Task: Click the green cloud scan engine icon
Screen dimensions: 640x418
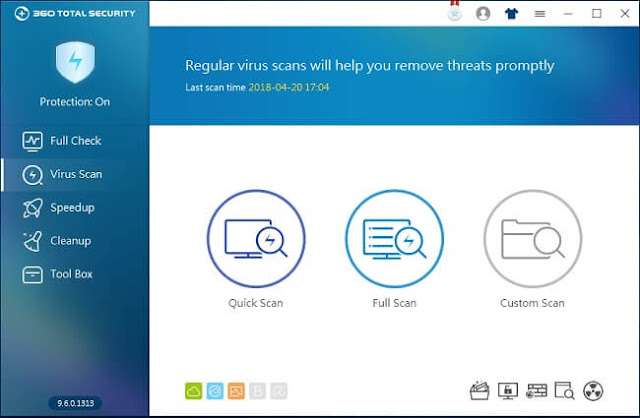Action: point(193,391)
